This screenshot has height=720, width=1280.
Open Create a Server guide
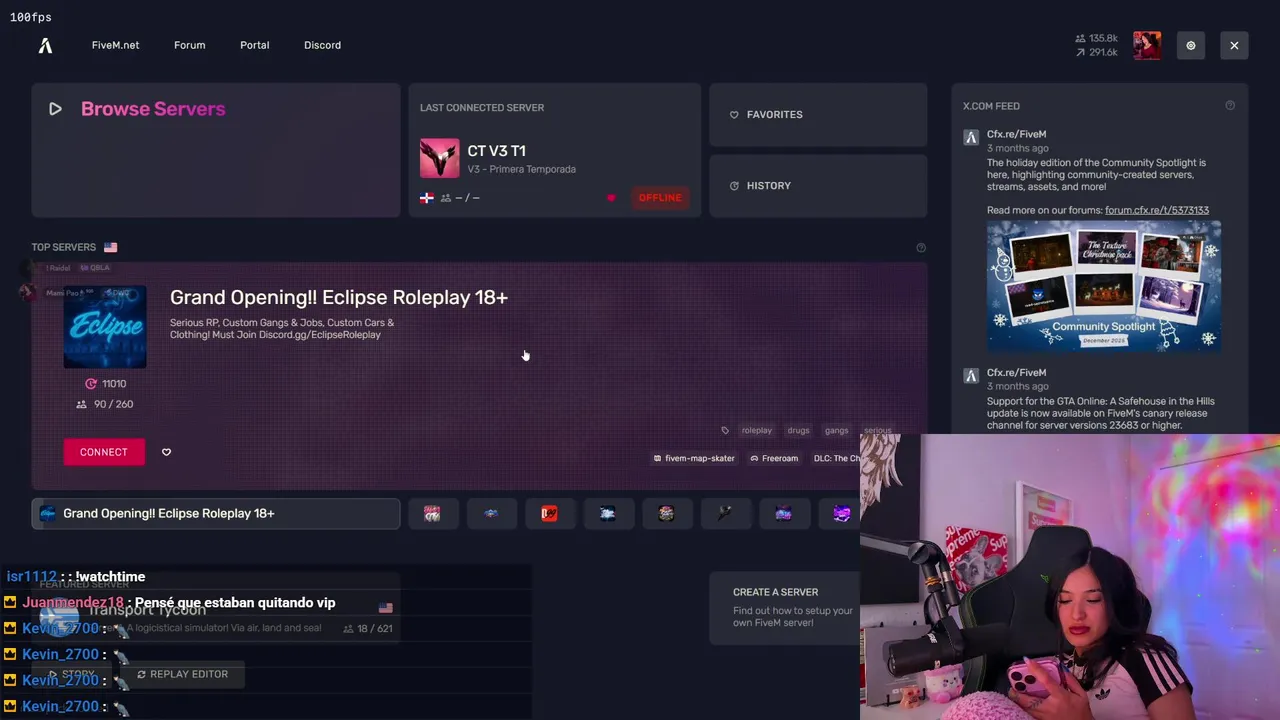coord(785,608)
